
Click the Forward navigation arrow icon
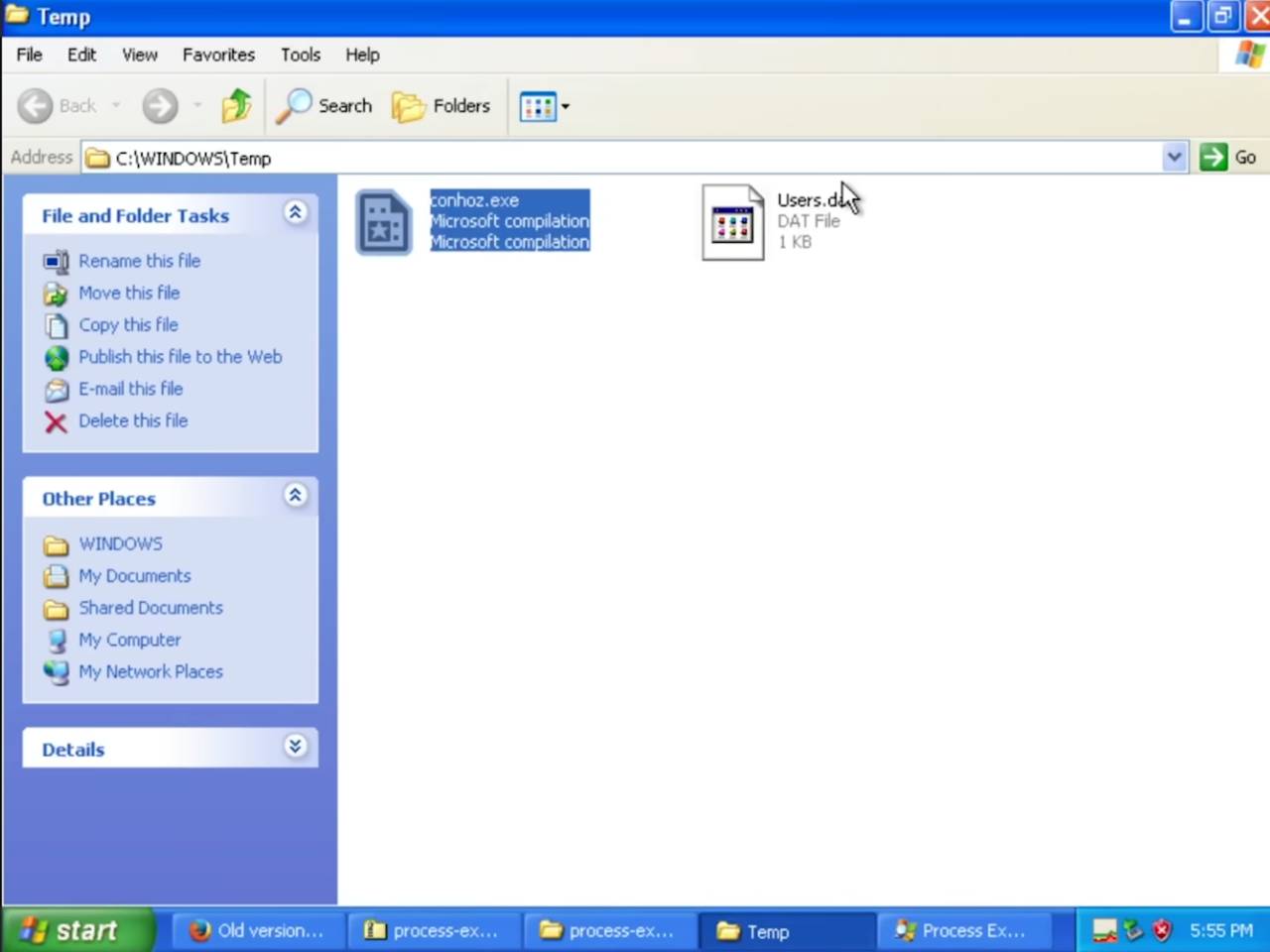[160, 106]
